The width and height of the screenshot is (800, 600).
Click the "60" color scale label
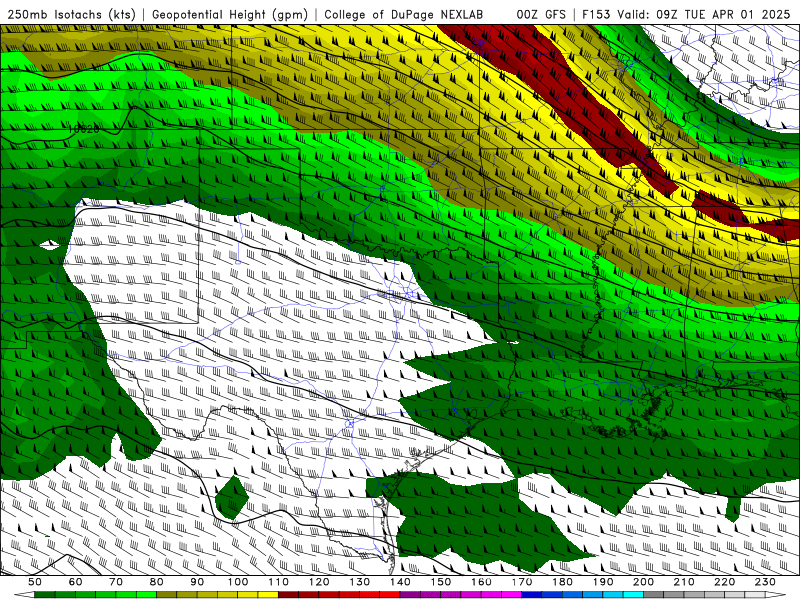point(76,582)
